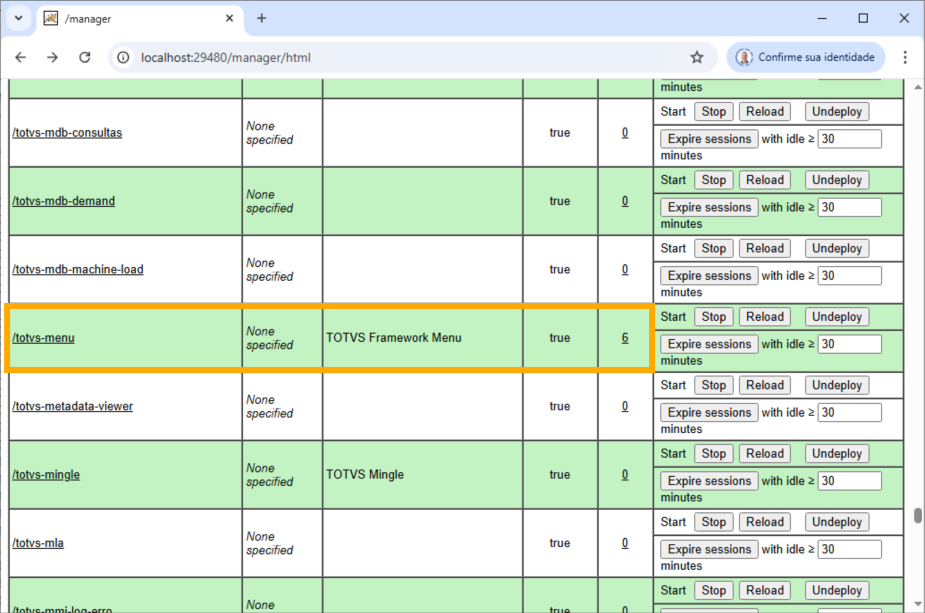Expire sessions for /totvs-mla

(x=709, y=549)
